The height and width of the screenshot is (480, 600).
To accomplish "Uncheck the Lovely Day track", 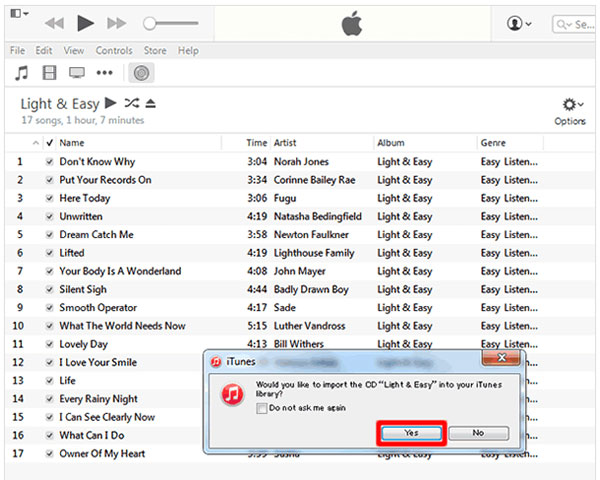I will click(49, 344).
